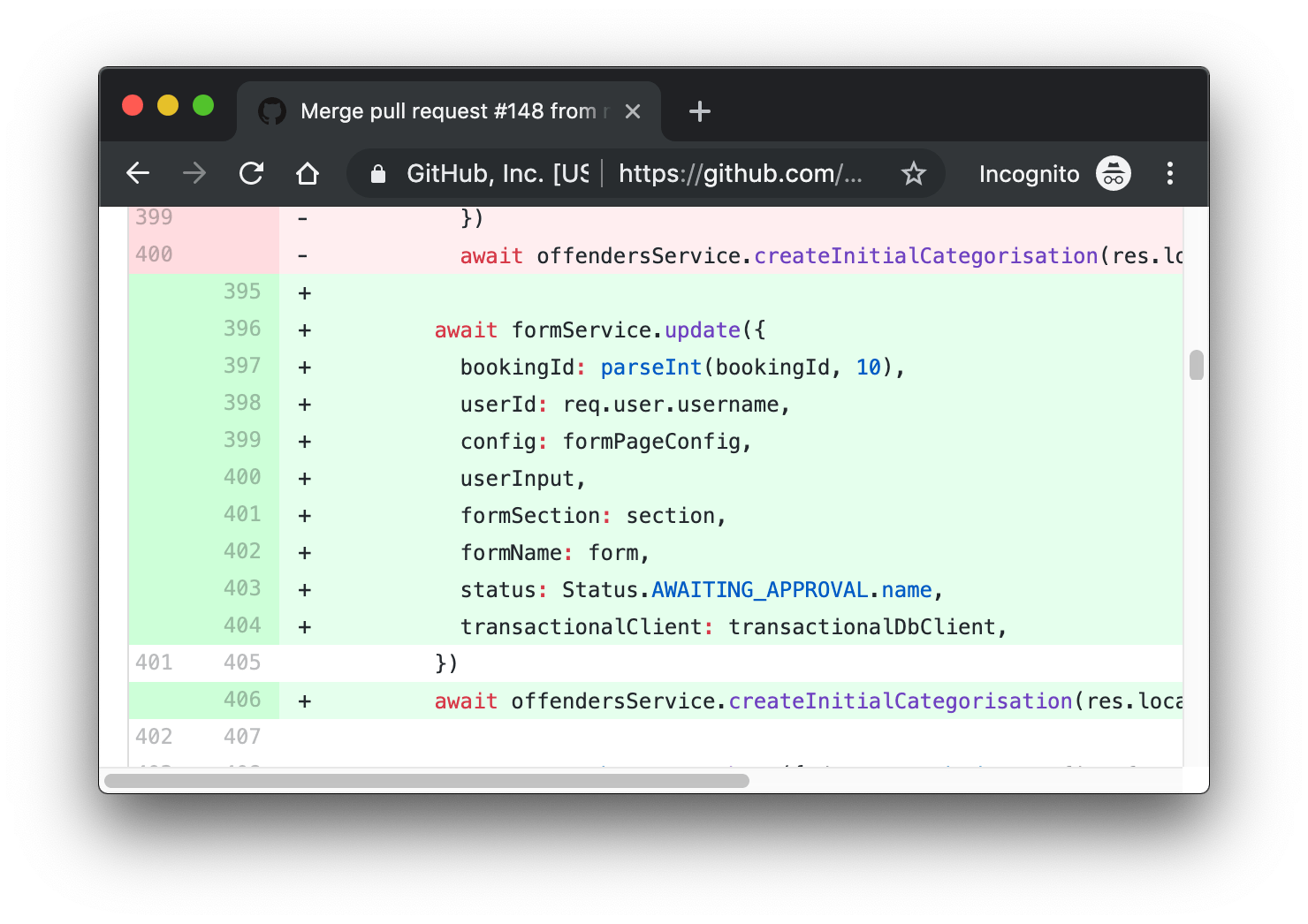Click the macOS yellow minimize button
This screenshot has width=1308, height=924.
[168, 105]
